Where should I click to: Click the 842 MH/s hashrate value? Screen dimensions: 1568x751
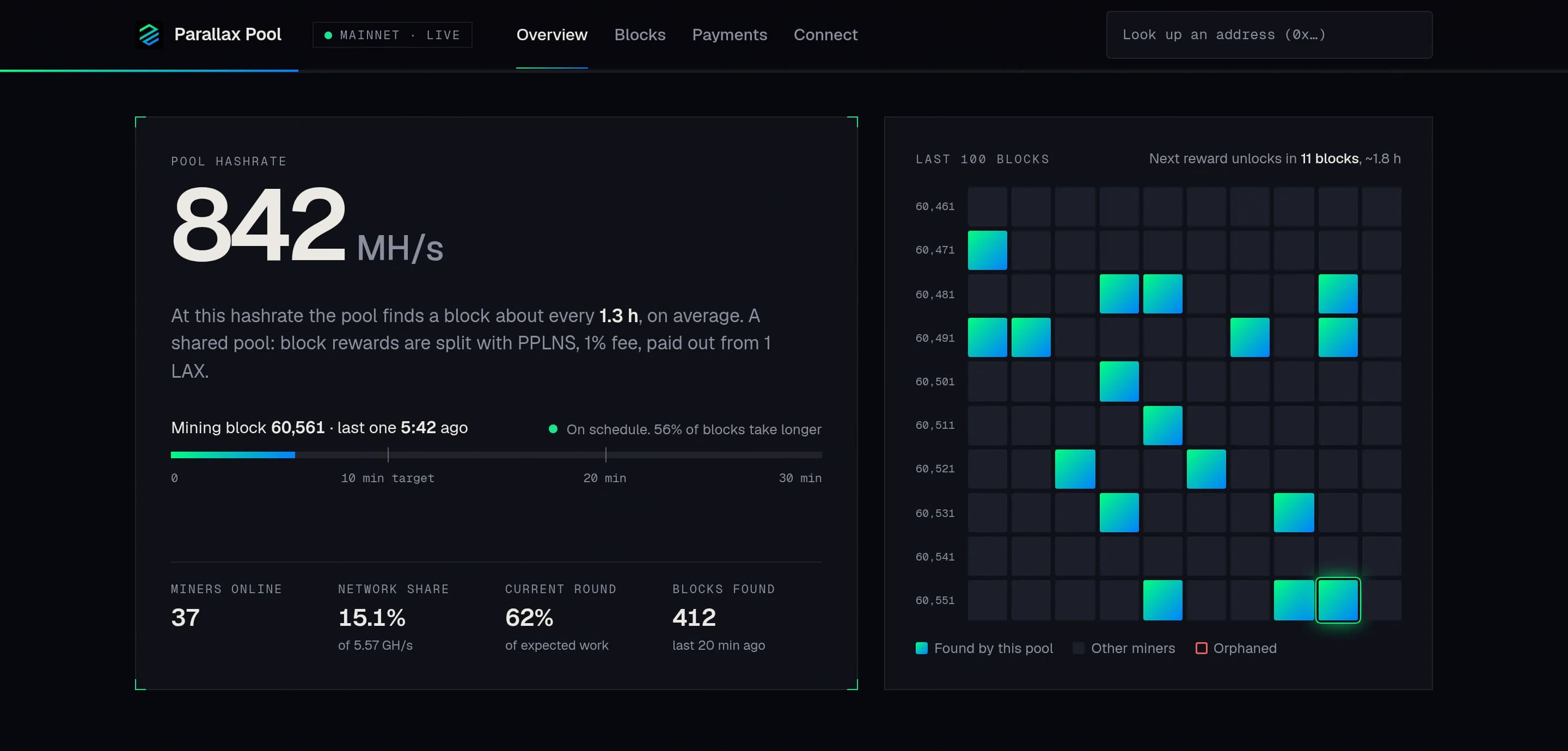[308, 225]
